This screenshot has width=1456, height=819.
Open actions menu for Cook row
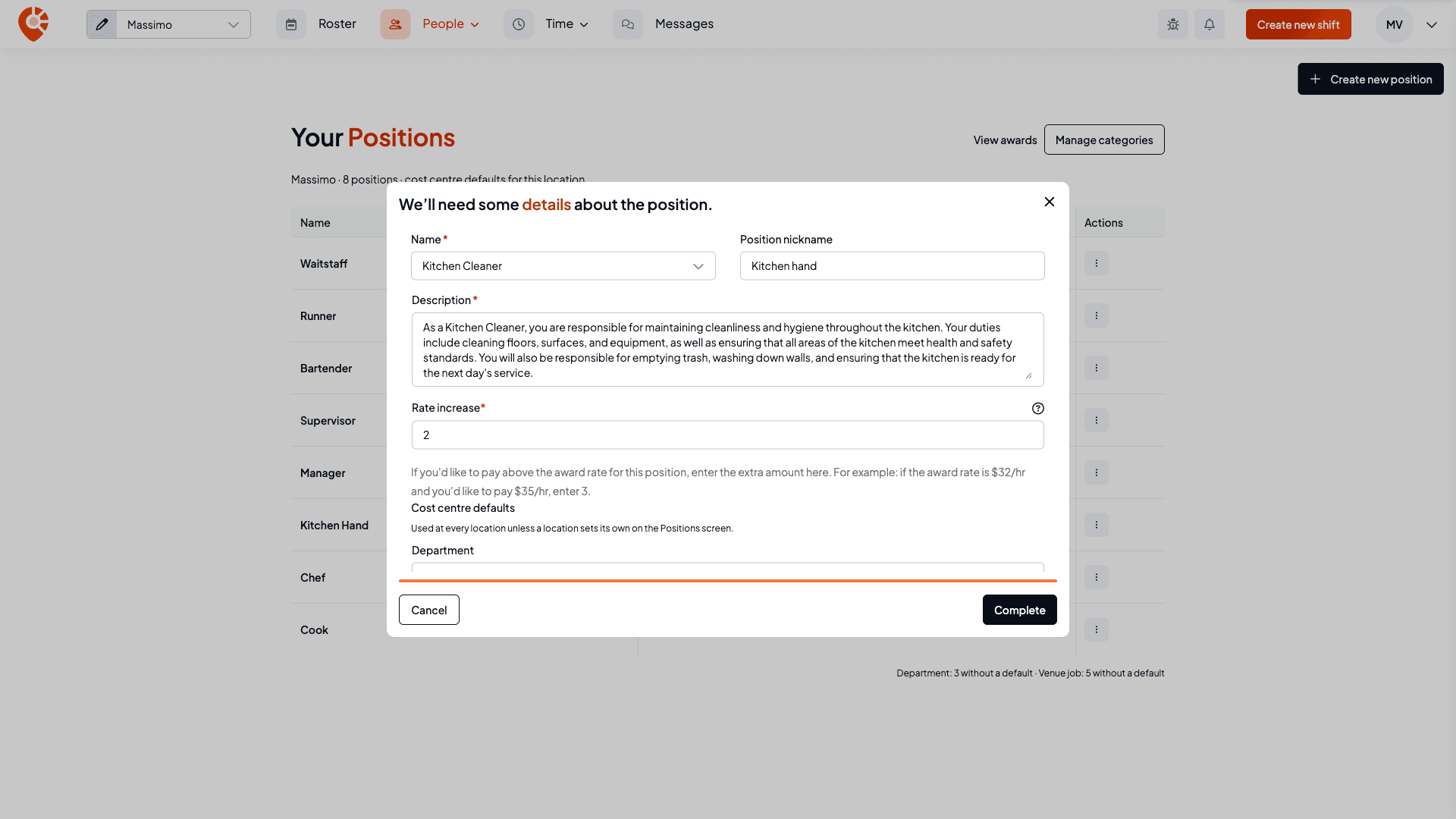coord(1097,629)
